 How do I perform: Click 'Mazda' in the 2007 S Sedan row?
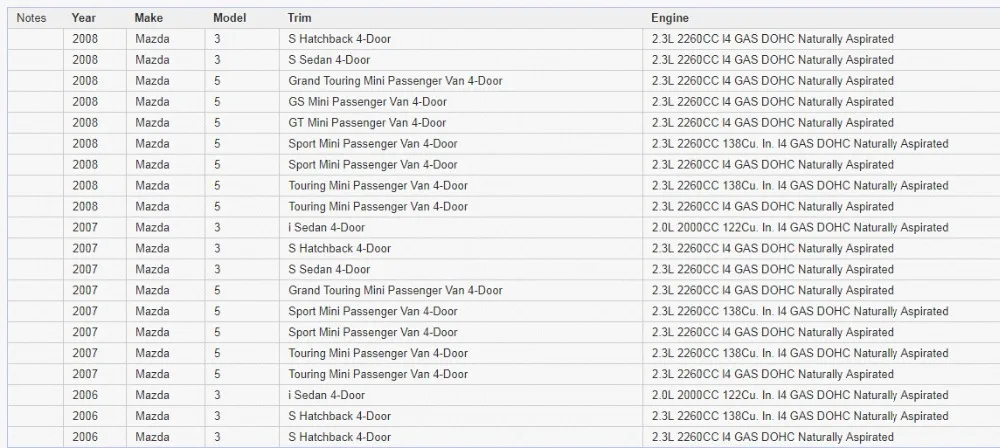(x=165, y=269)
